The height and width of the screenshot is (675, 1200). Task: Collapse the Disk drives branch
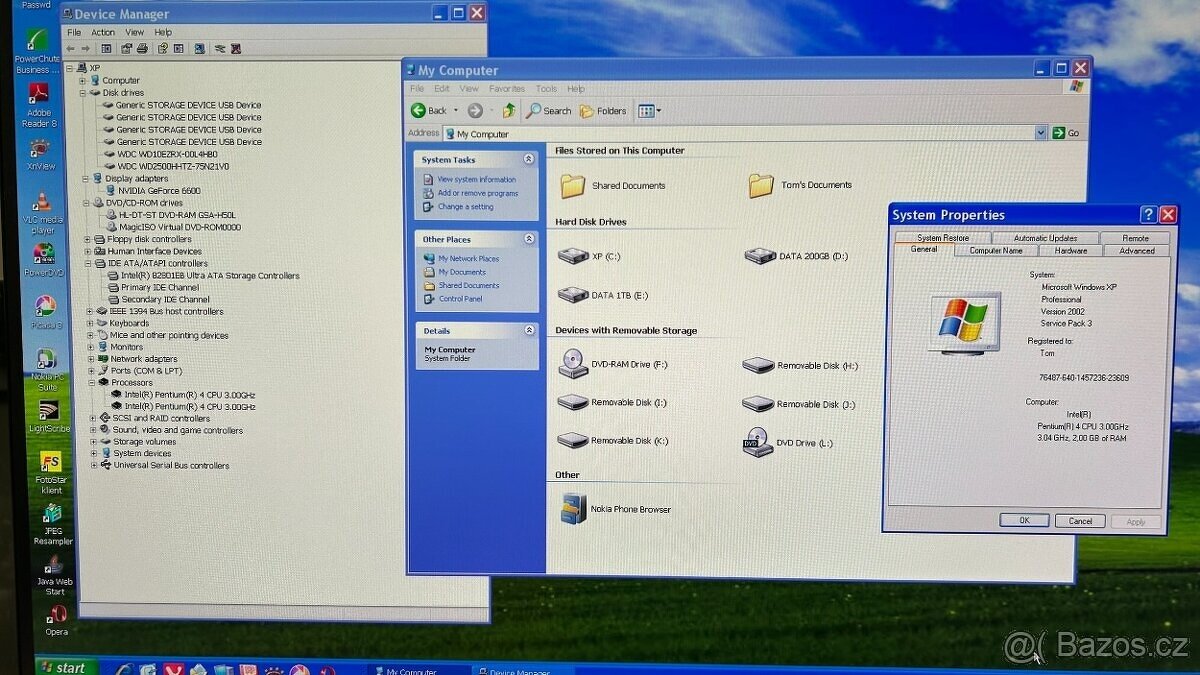coord(82,92)
